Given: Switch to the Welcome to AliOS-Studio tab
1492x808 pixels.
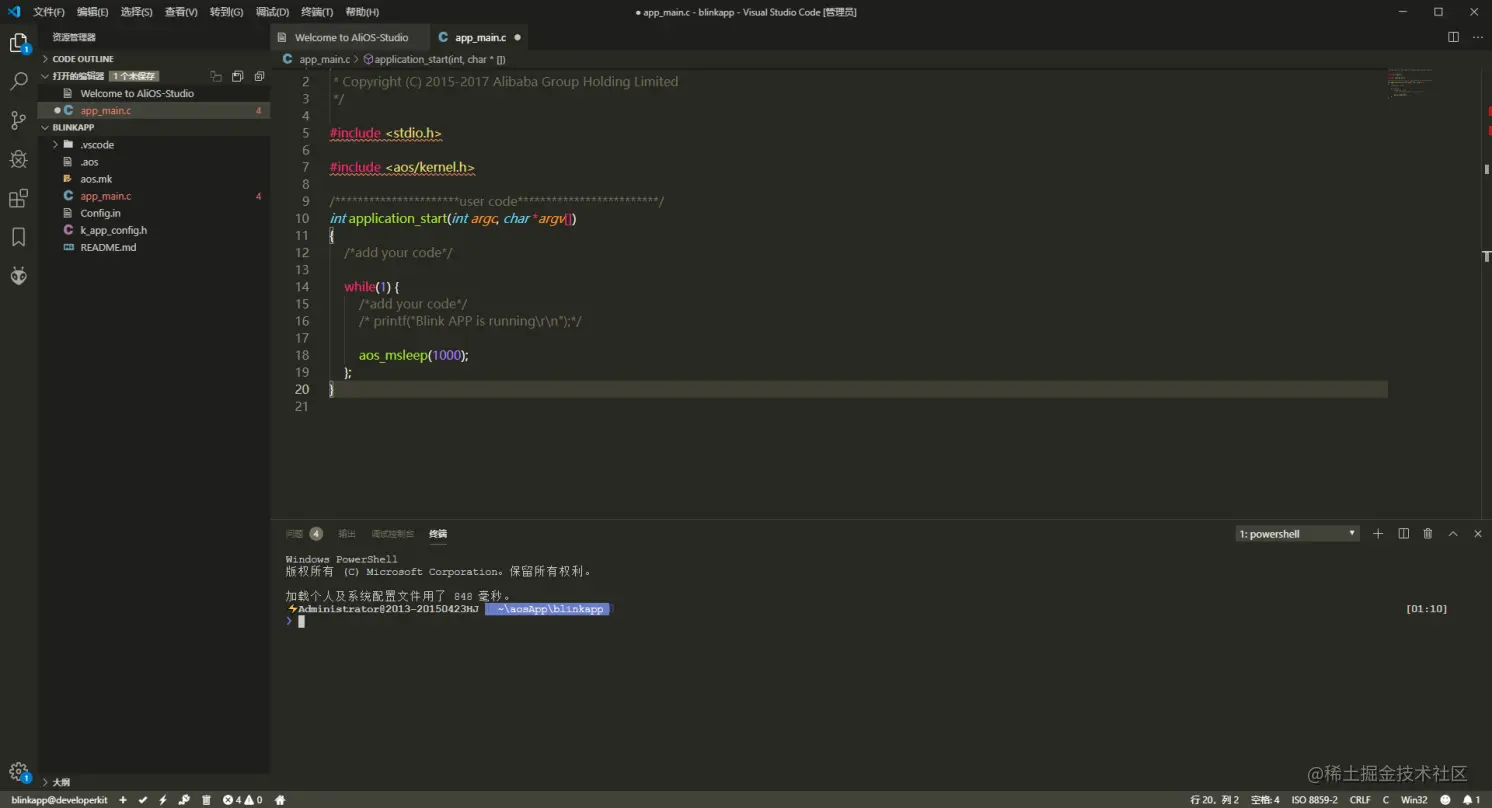Looking at the screenshot, I should (350, 37).
